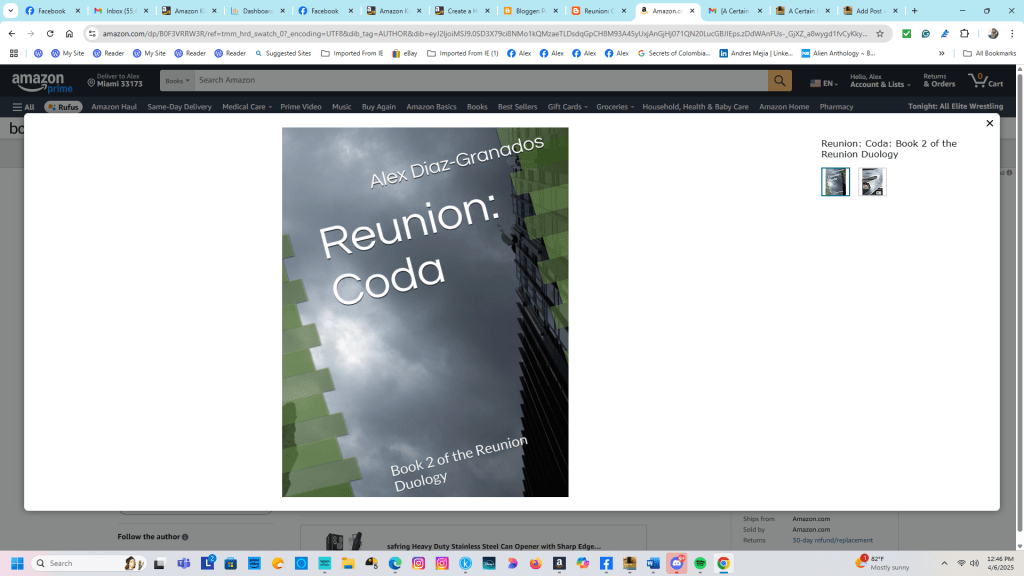Expand the Account & Lists menu
This screenshot has height=576, width=1024.
point(877,81)
